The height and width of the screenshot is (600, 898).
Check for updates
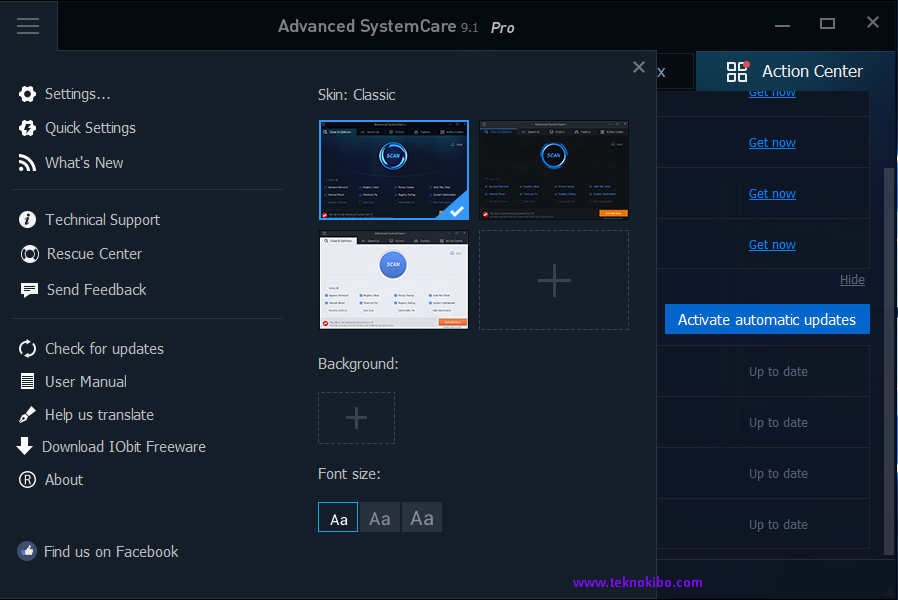(104, 348)
